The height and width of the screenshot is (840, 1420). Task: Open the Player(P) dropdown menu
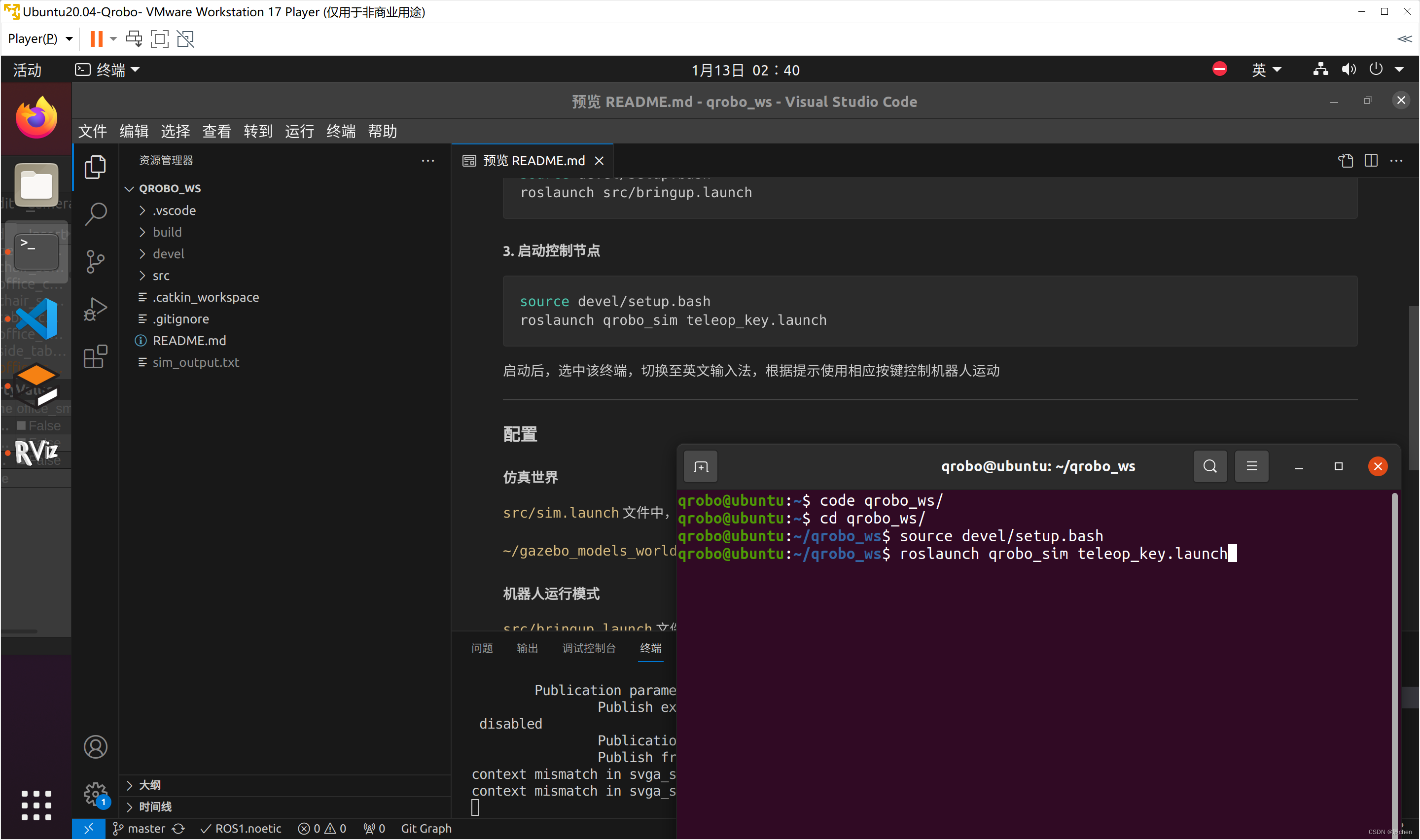40,38
